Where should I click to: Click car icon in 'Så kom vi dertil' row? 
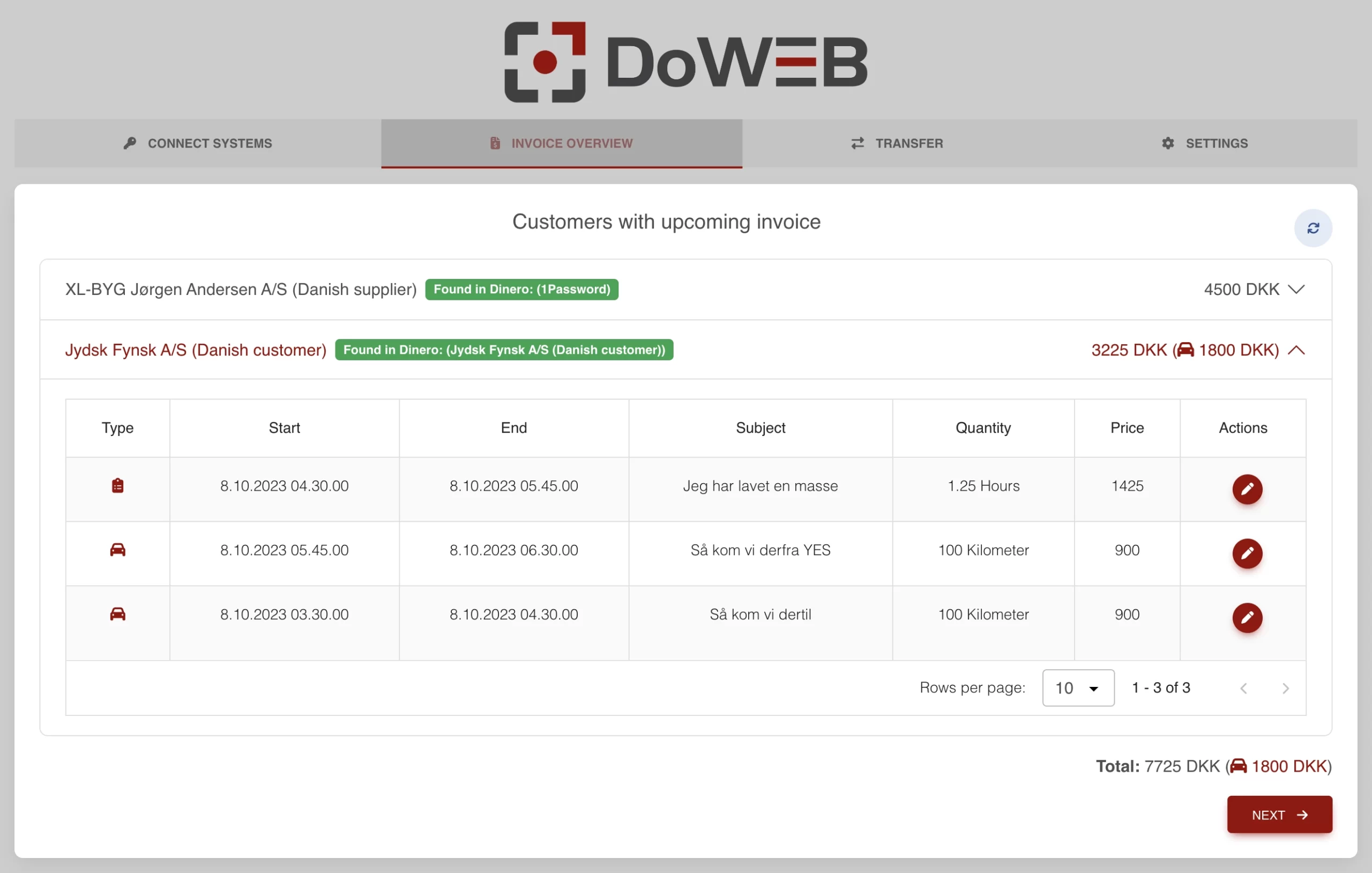(117, 614)
